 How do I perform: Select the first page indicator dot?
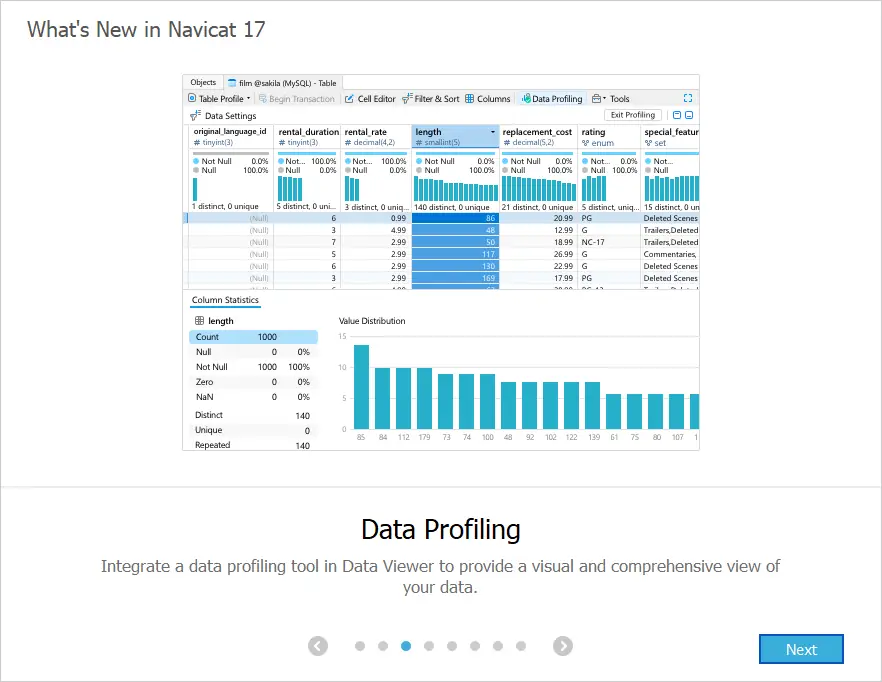click(x=360, y=646)
